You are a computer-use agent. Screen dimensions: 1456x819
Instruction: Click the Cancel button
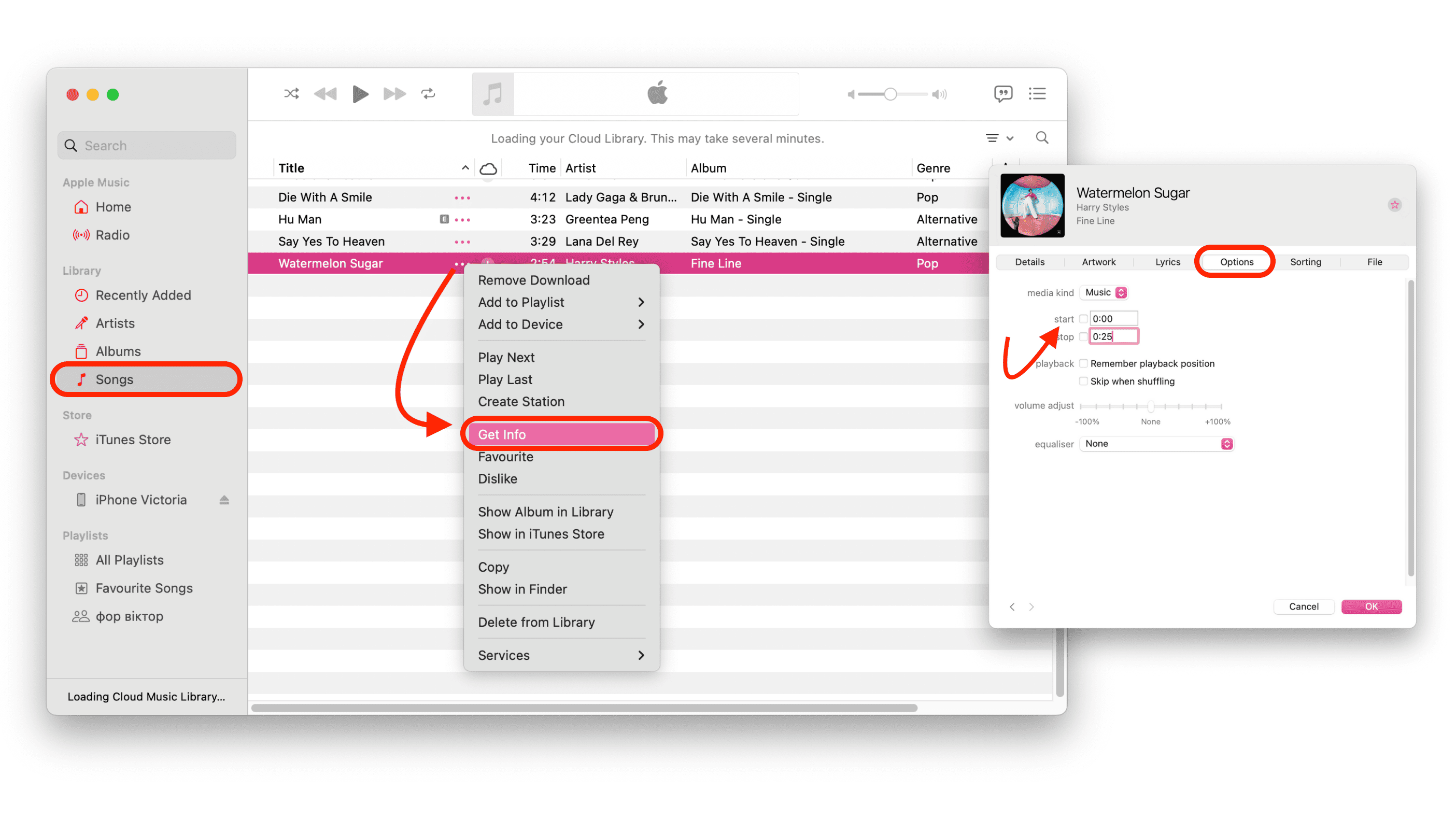(x=1304, y=607)
